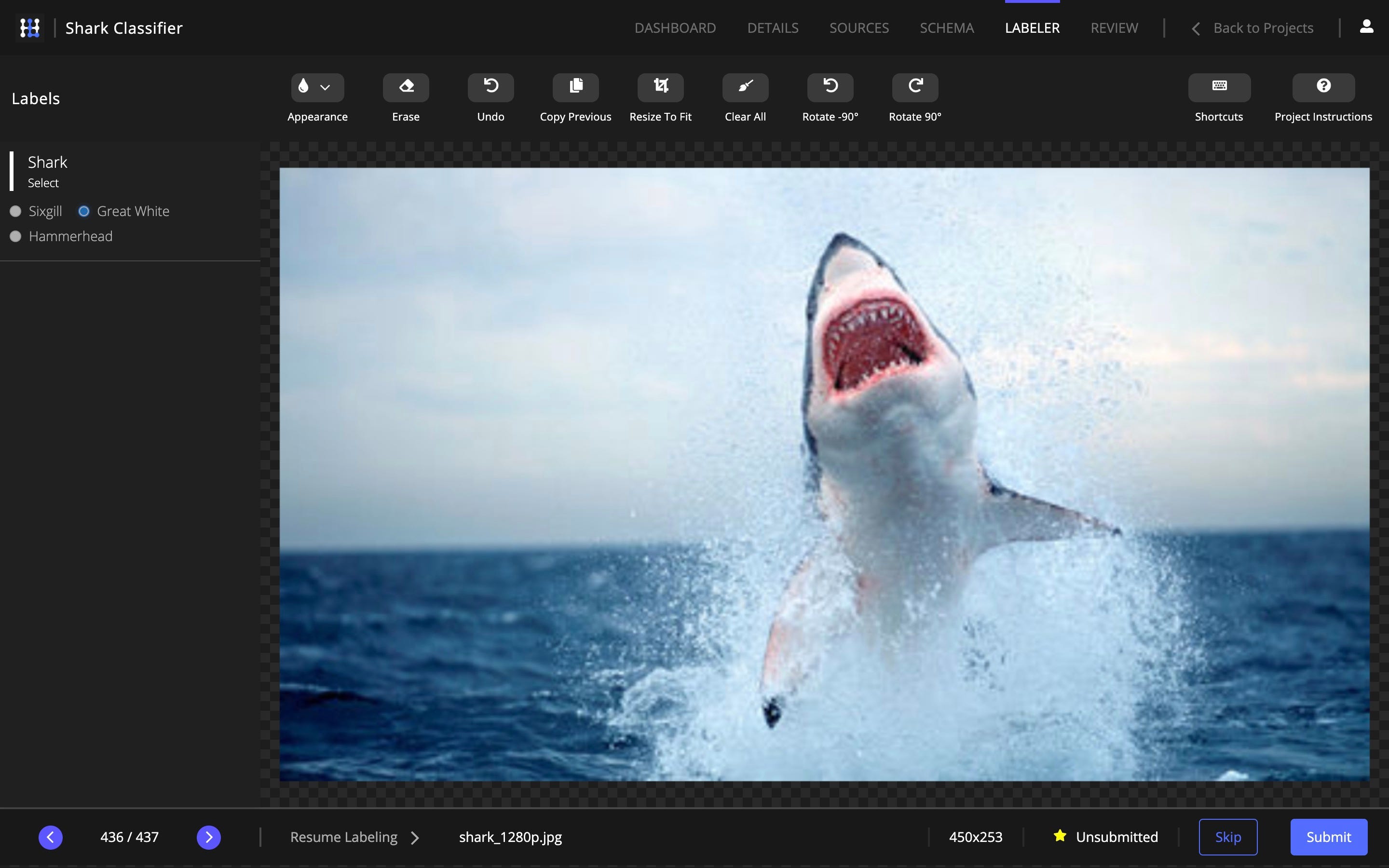
Task: Rotate image -90° counterclockwise
Action: coord(830,87)
